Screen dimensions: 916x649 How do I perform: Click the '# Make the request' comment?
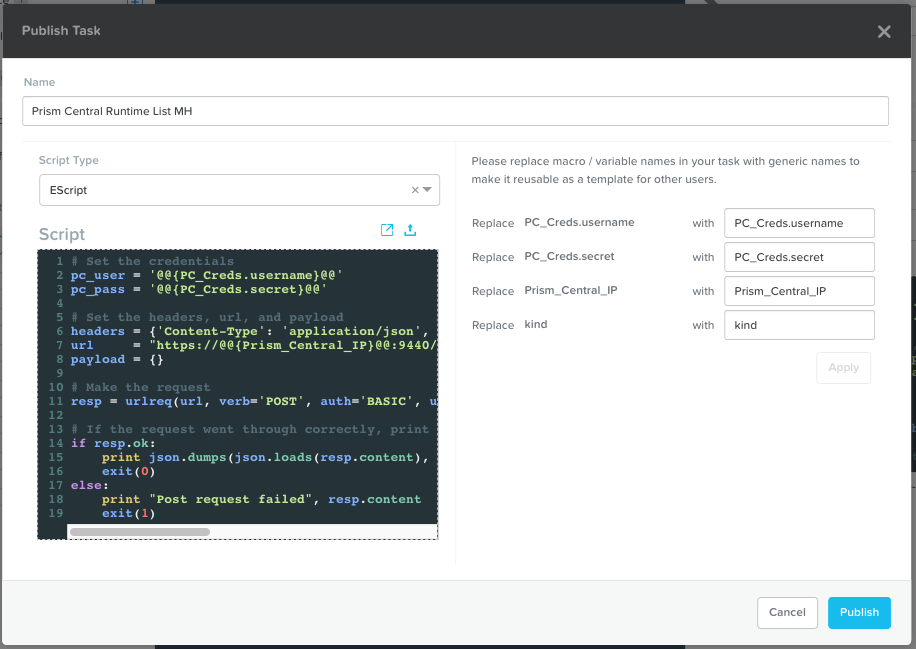[x=140, y=387]
